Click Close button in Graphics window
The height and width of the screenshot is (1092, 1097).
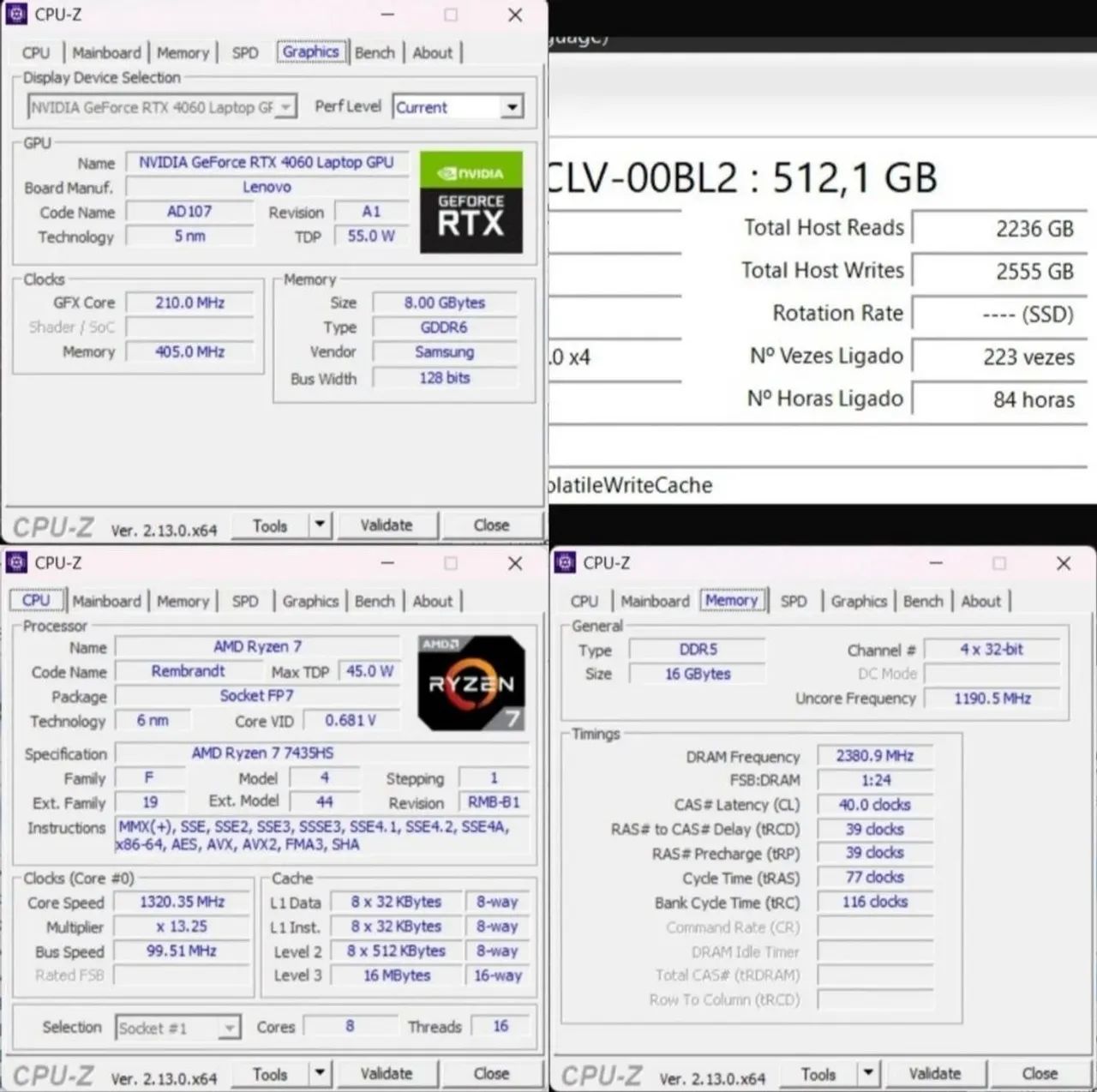(x=492, y=525)
